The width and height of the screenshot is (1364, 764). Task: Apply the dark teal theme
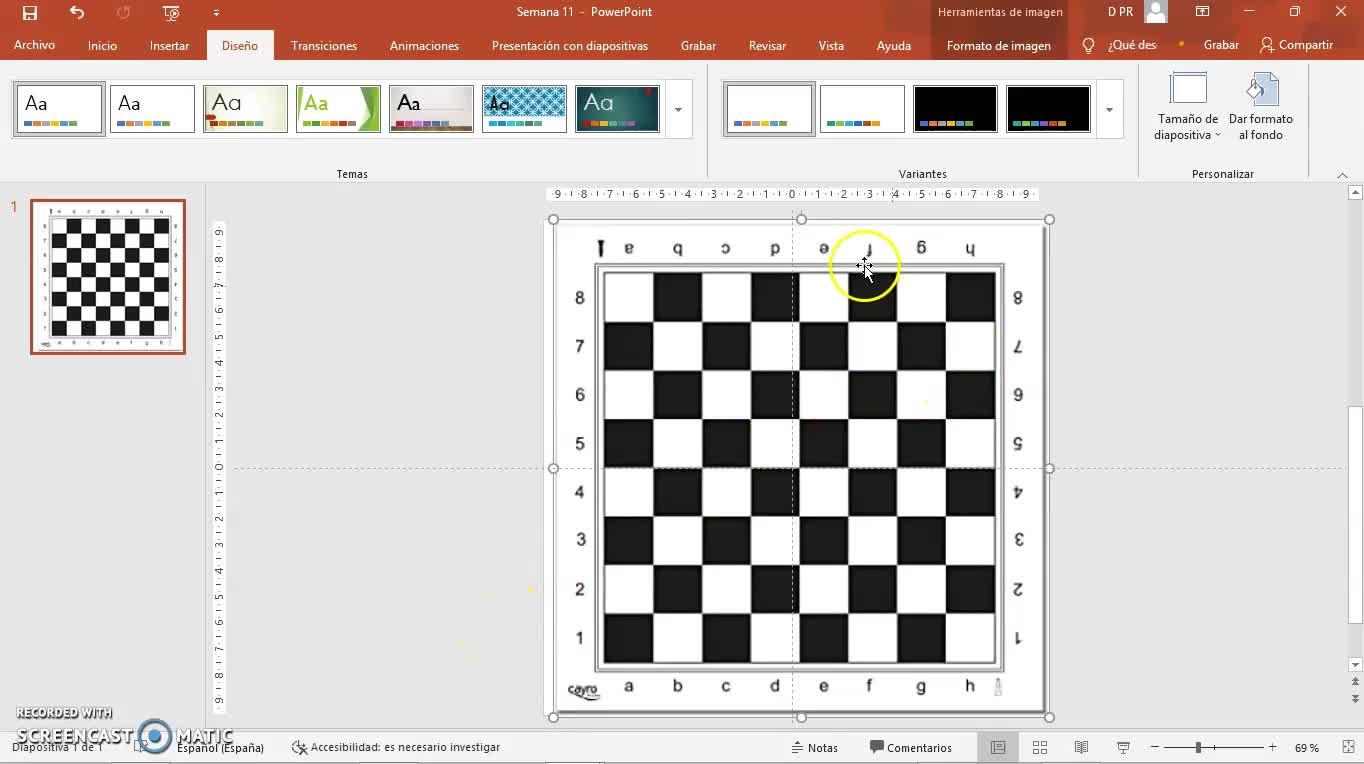[617, 109]
